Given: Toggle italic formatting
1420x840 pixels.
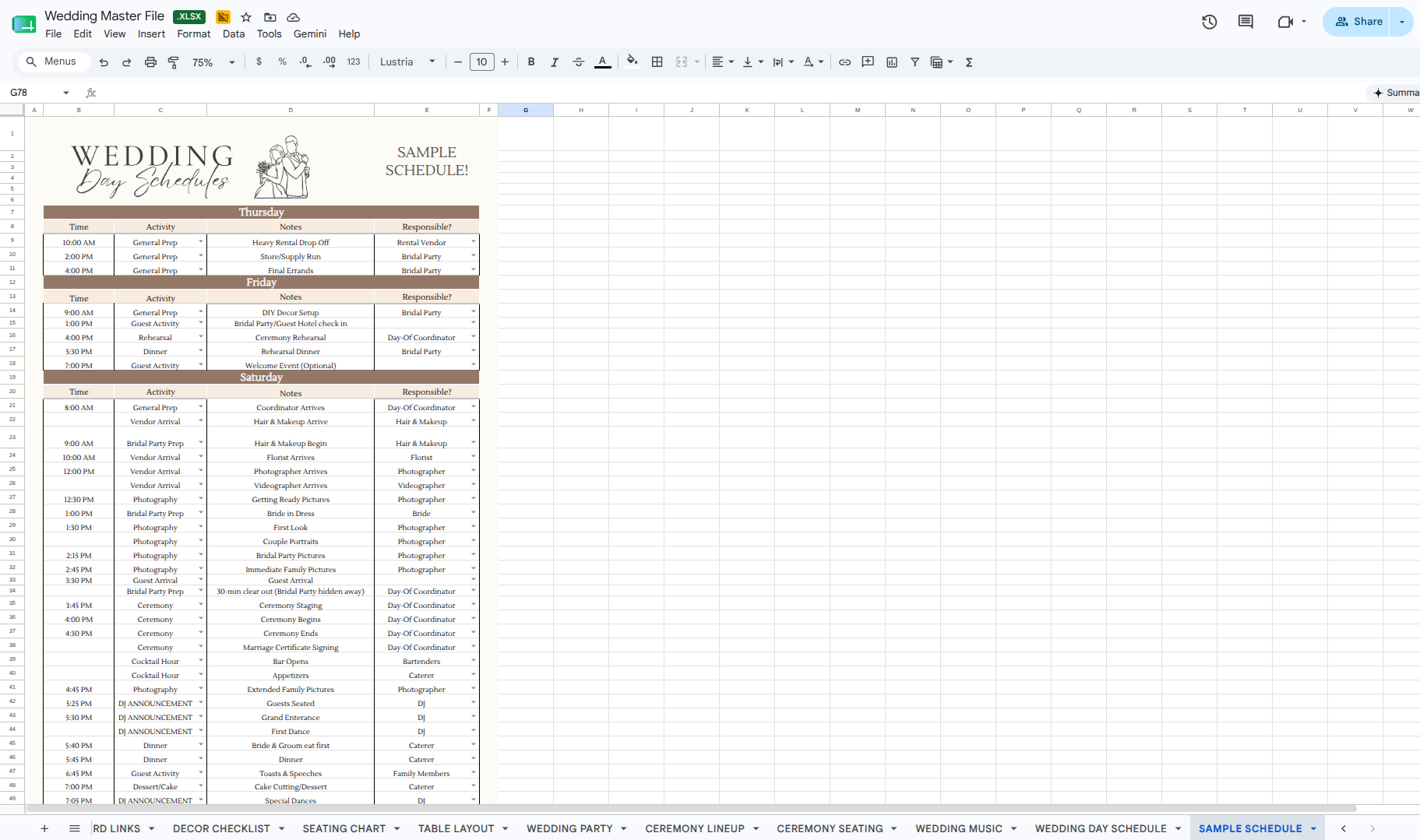Looking at the screenshot, I should 555,62.
